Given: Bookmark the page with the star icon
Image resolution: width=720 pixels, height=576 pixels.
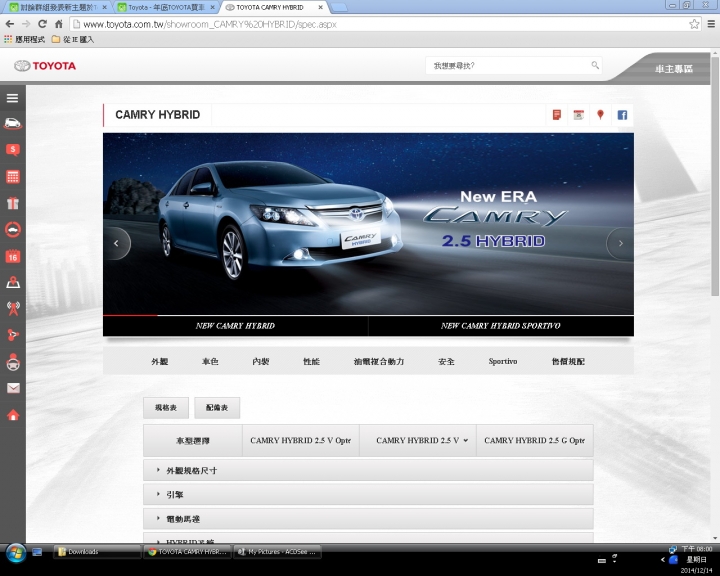Looking at the screenshot, I should click(x=694, y=24).
